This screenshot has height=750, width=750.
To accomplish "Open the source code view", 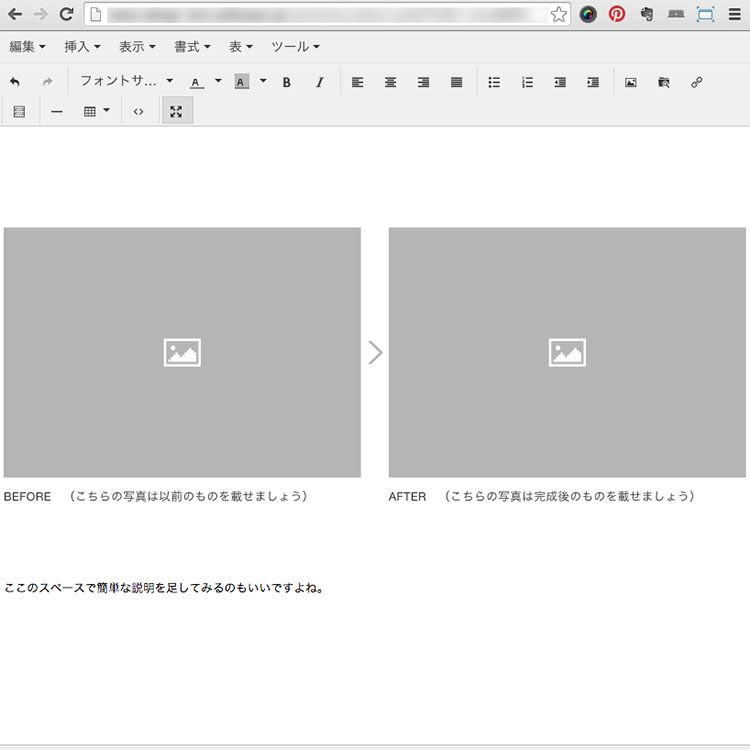I will (138, 111).
